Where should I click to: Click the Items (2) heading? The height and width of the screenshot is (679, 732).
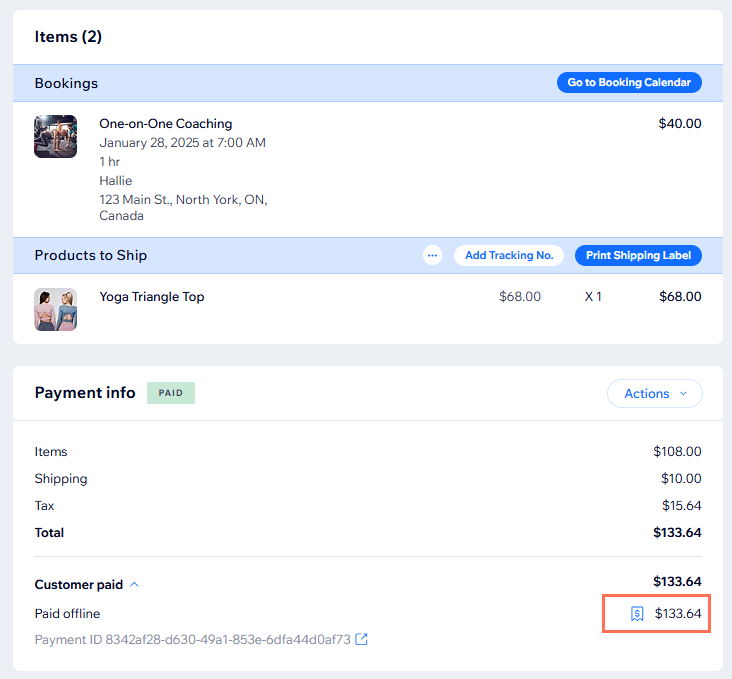(68, 37)
